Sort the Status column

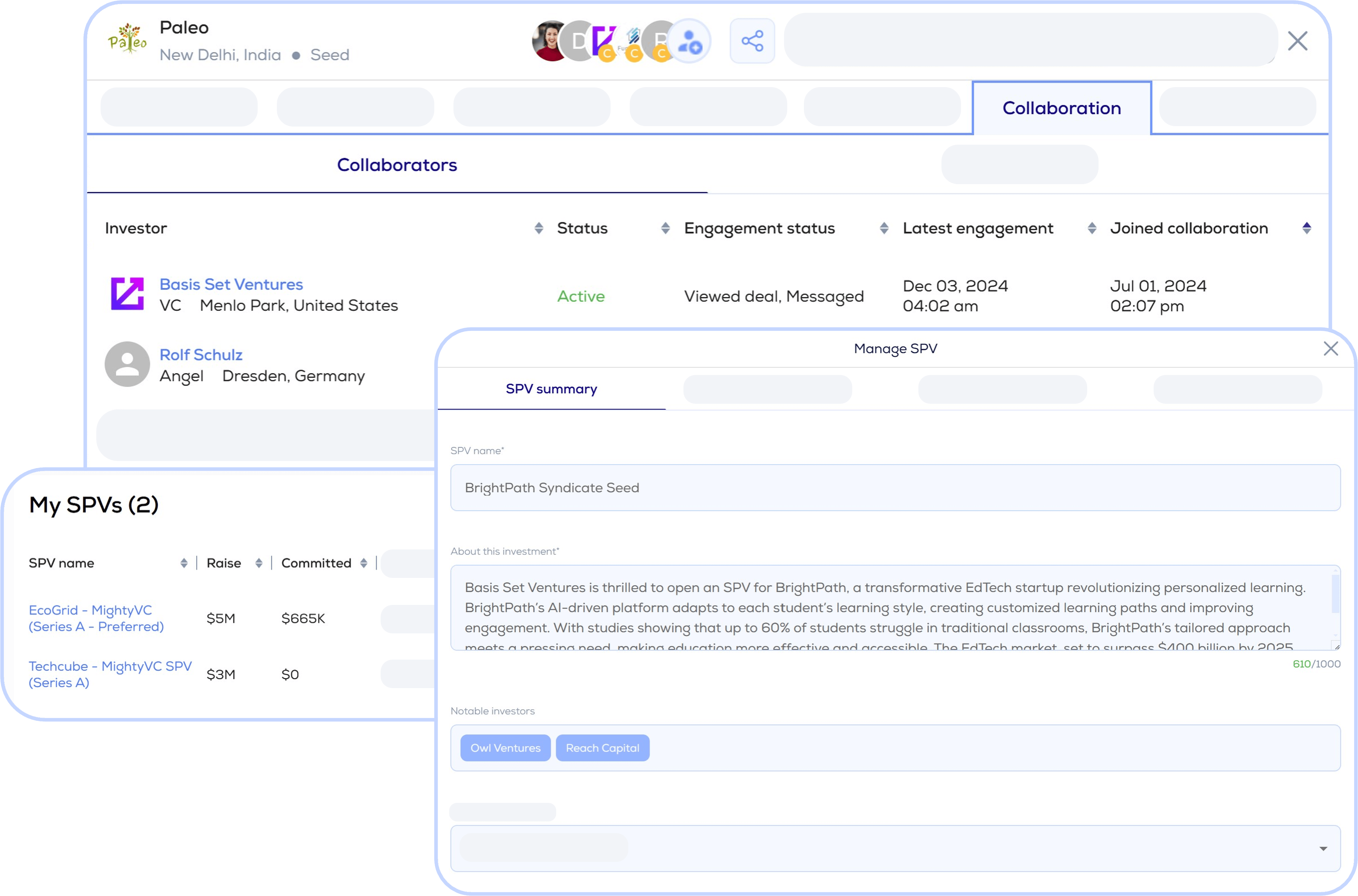(x=665, y=229)
